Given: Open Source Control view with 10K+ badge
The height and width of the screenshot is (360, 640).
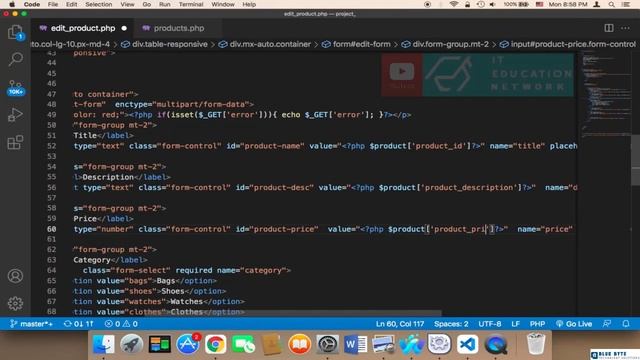Looking at the screenshot, I should (15, 87).
